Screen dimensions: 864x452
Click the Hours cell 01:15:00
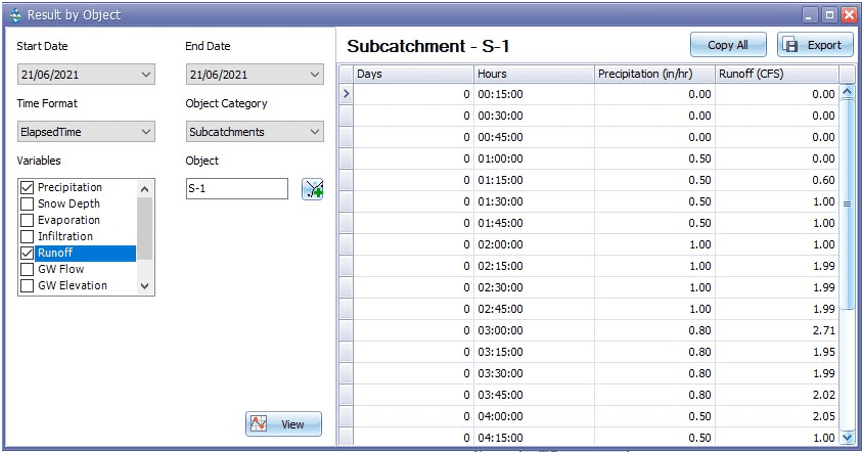tap(534, 180)
